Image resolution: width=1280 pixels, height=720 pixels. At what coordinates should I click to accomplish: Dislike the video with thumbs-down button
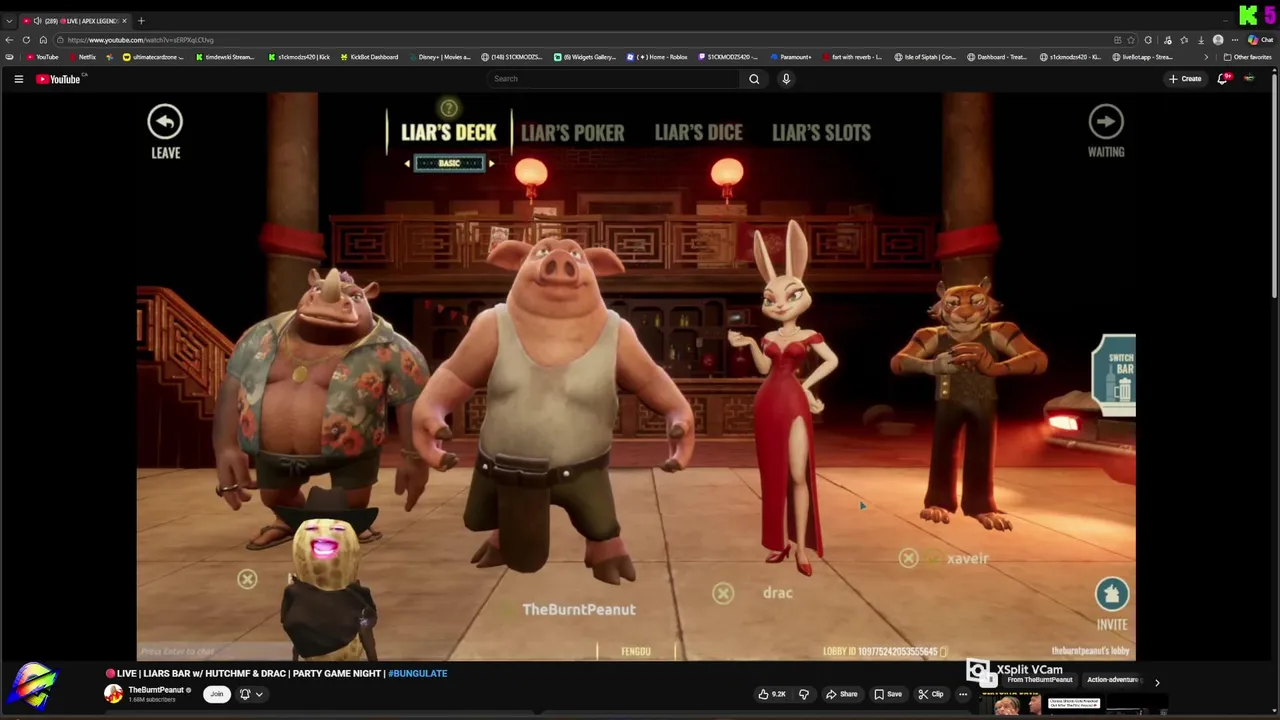click(x=803, y=694)
